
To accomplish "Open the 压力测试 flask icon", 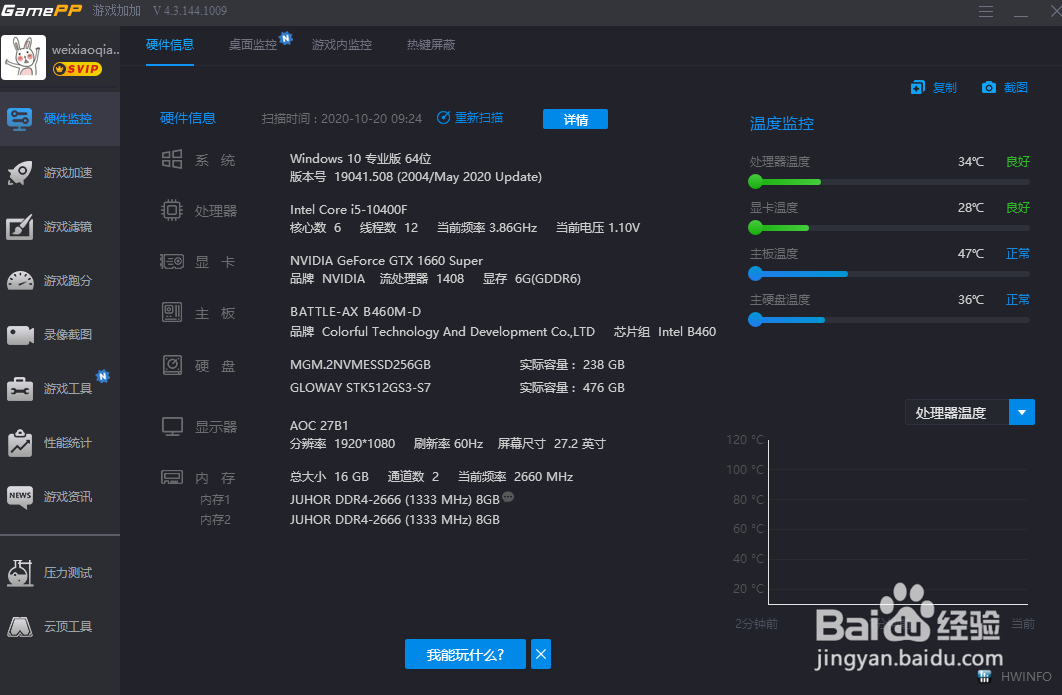I will click(x=20, y=572).
